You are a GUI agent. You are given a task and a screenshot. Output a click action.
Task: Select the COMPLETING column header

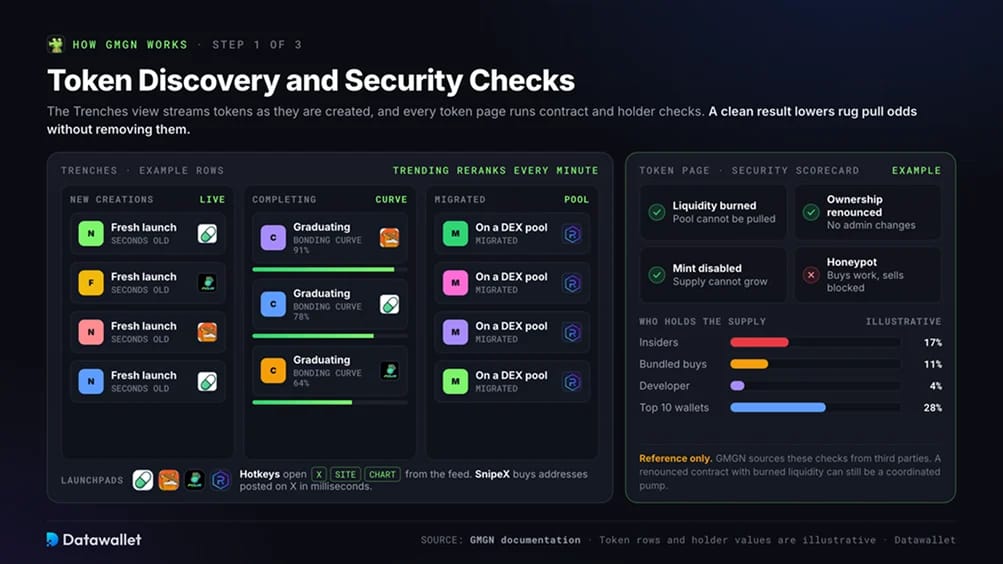point(284,200)
